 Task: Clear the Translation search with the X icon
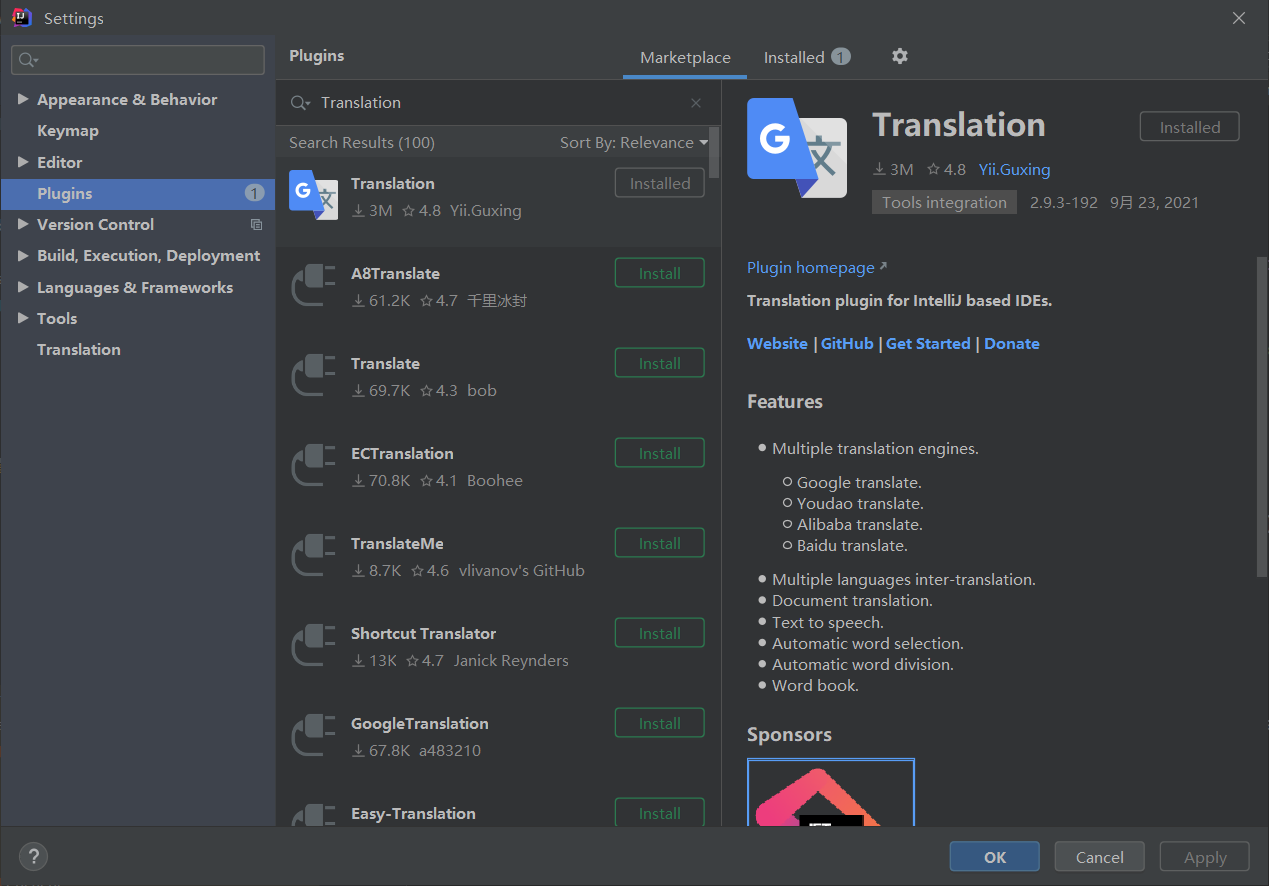[x=695, y=102]
